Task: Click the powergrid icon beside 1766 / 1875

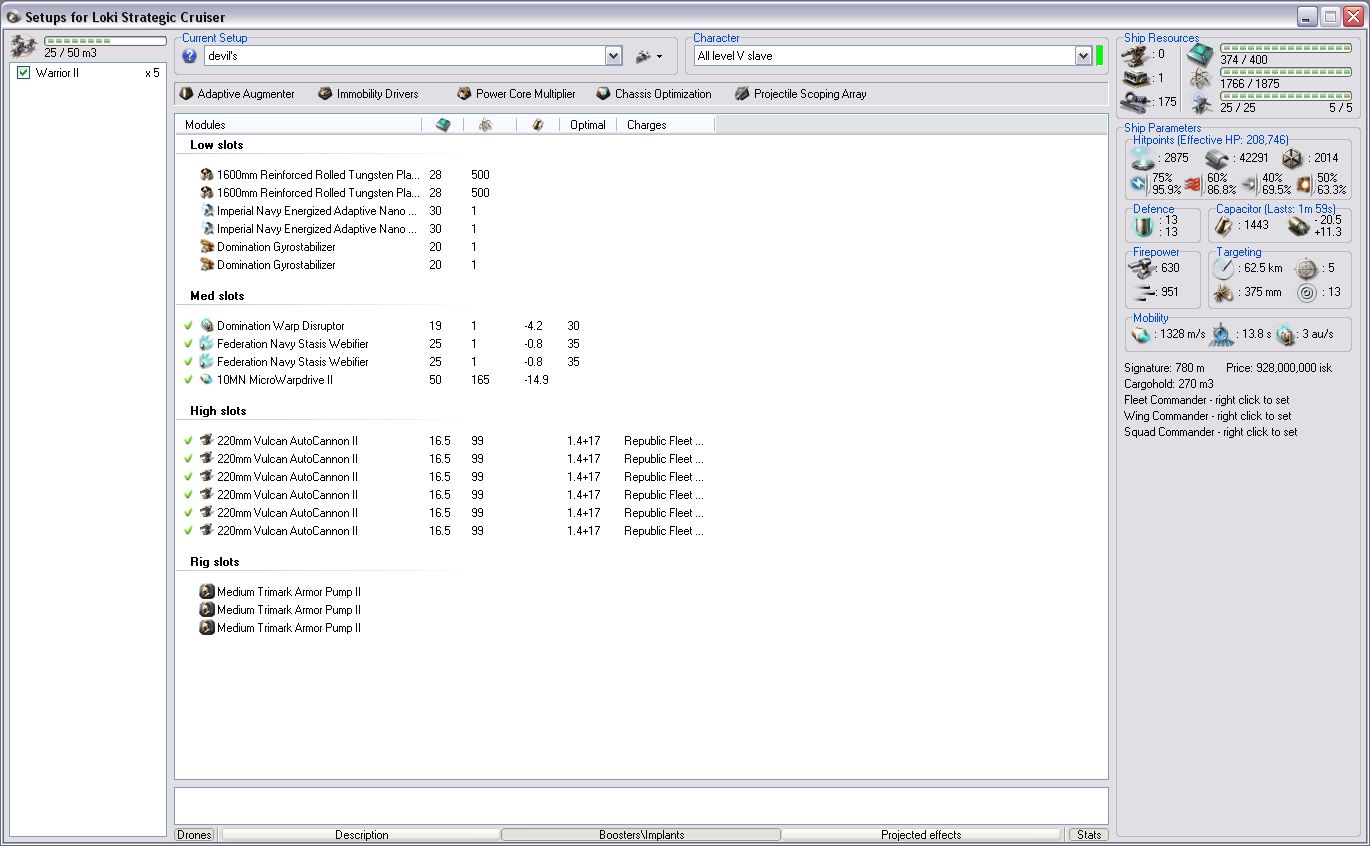Action: coord(1201,80)
